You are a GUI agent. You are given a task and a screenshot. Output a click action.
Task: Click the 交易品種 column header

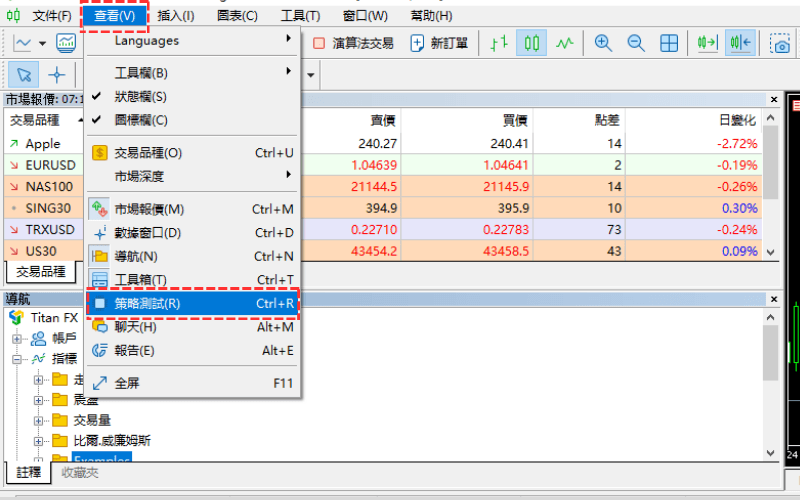pos(35,120)
